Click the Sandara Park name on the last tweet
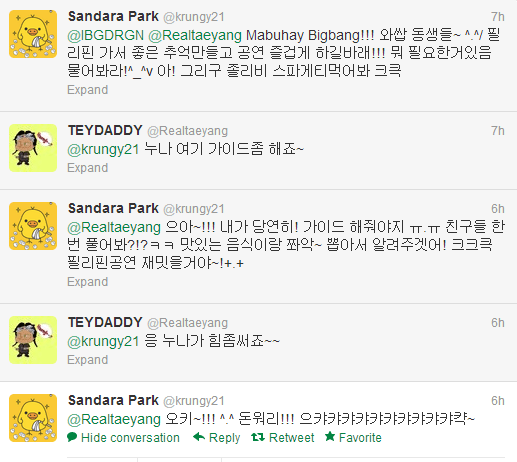517x462 pixels. 113,400
